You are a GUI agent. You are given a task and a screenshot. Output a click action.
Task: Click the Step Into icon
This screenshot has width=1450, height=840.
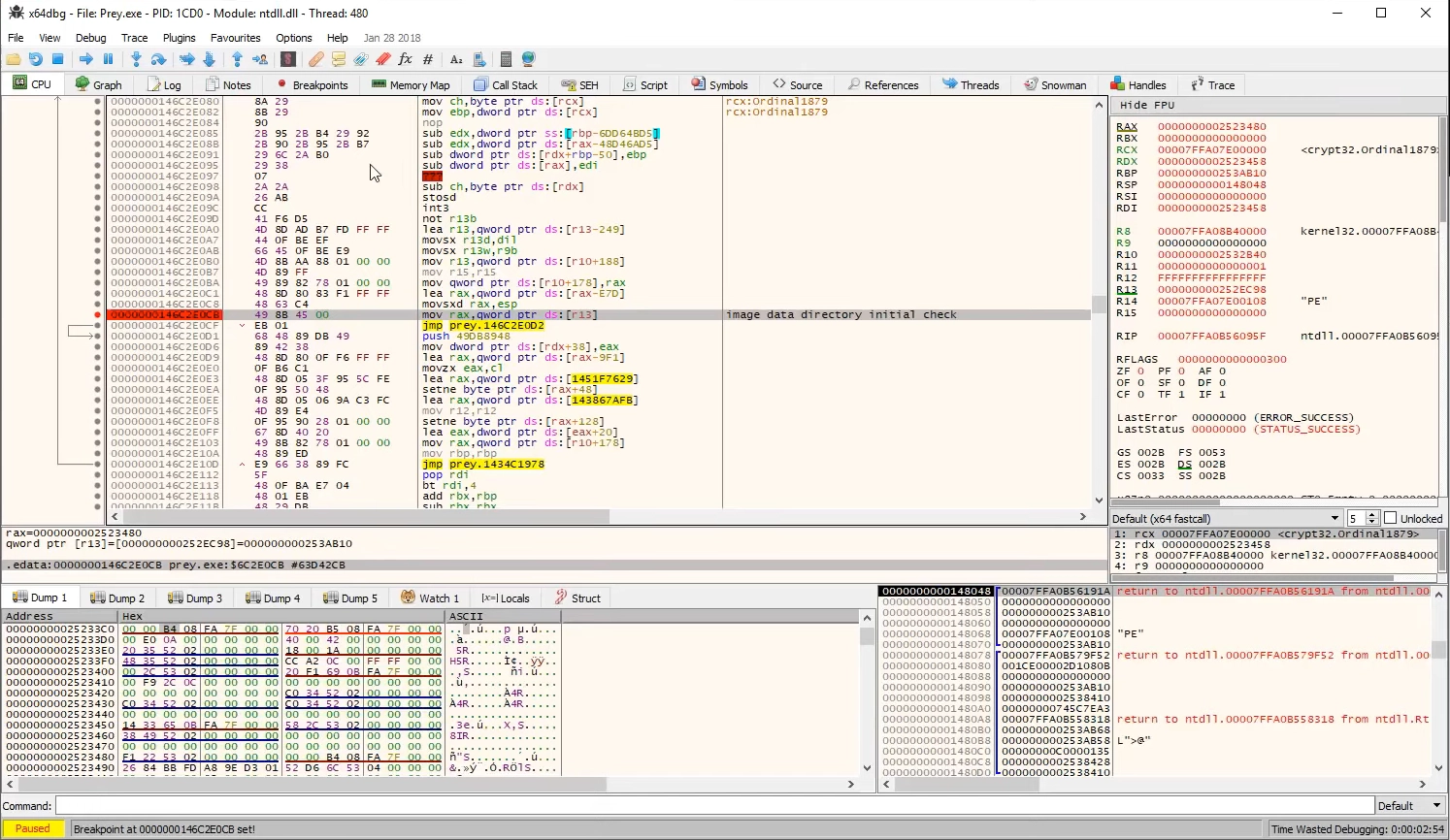(x=138, y=59)
